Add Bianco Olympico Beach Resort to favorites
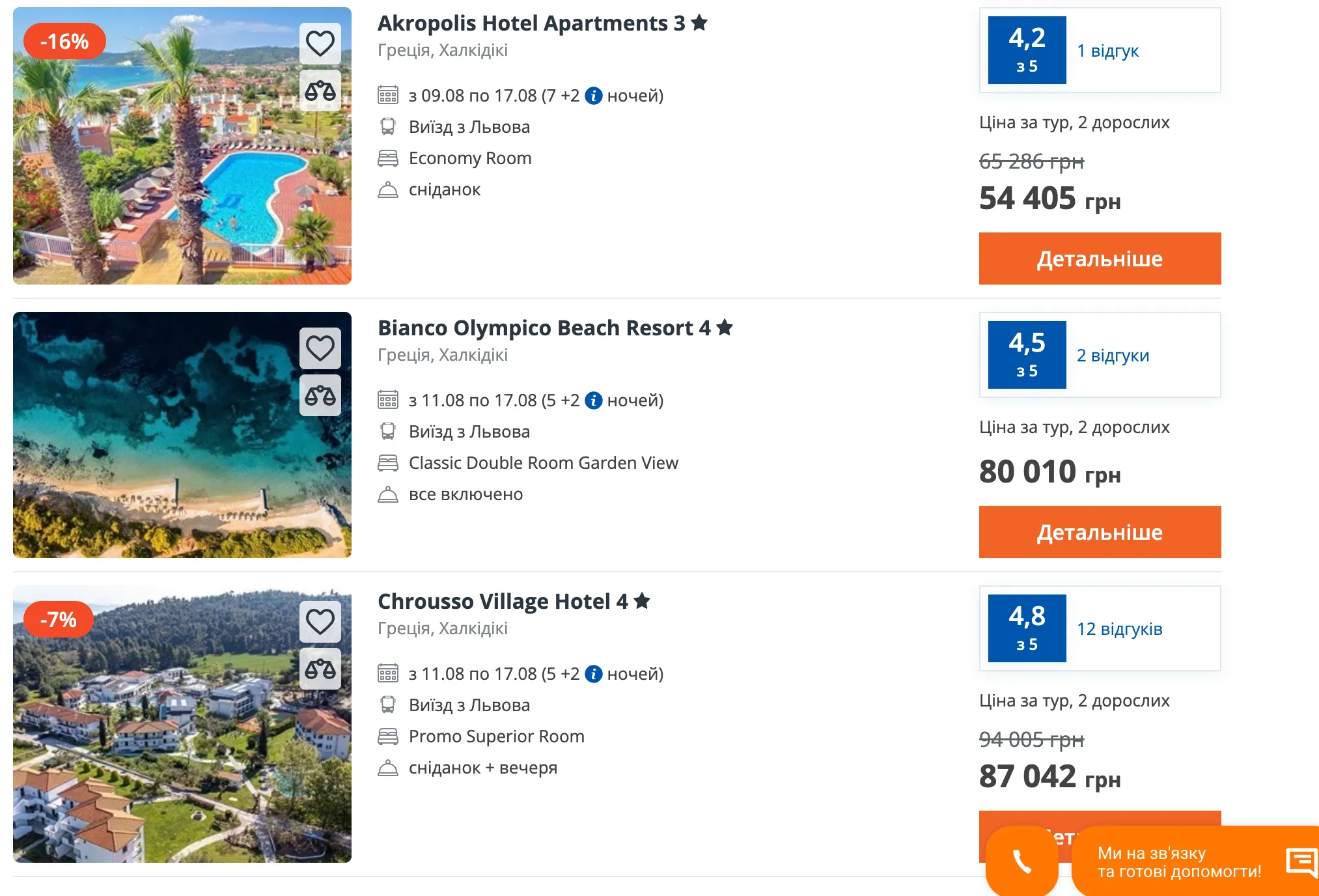This screenshot has height=896, width=1319. tap(320, 348)
